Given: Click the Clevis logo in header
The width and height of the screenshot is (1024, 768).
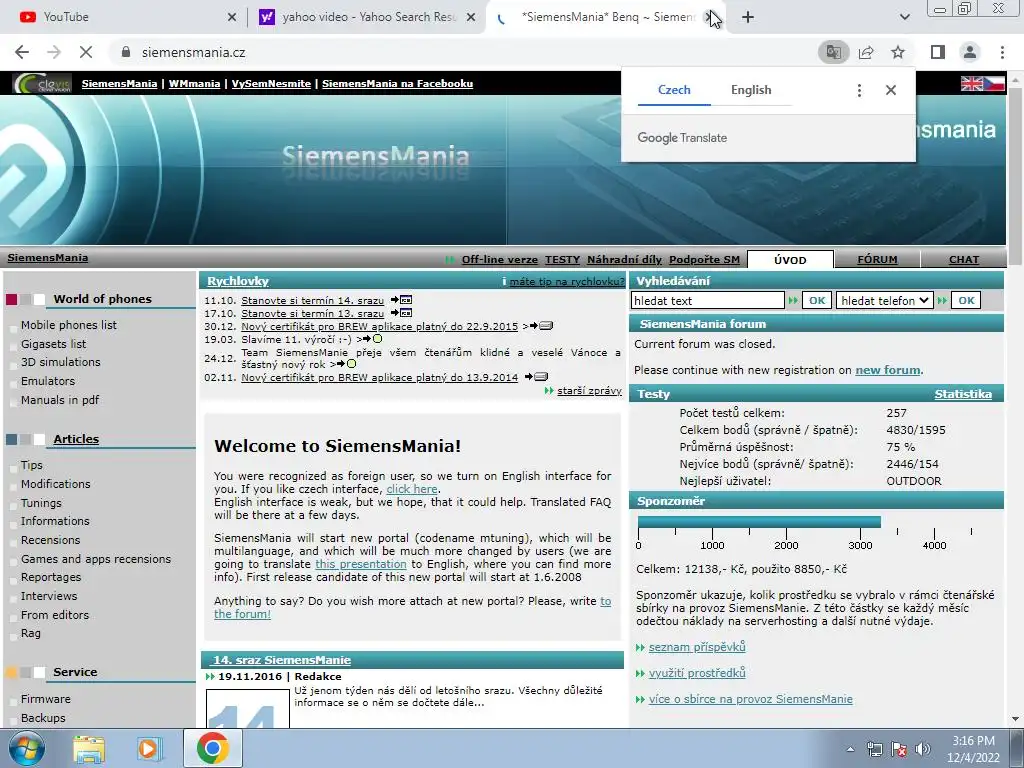Looking at the screenshot, I should tap(42, 84).
